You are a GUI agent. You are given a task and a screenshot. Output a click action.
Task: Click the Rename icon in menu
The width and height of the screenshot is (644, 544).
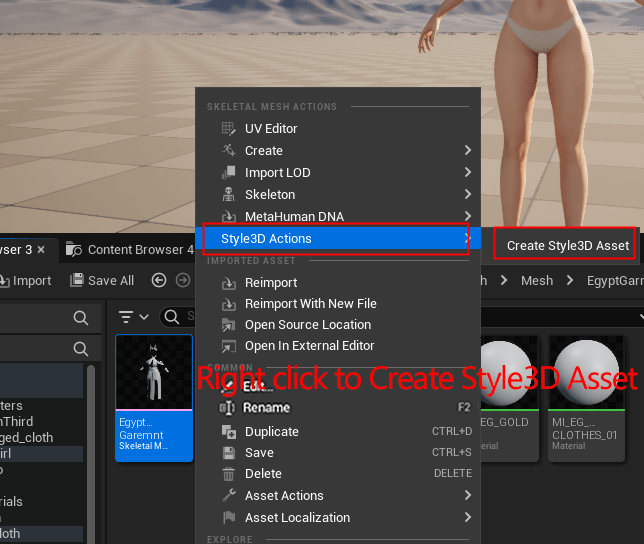(227, 408)
